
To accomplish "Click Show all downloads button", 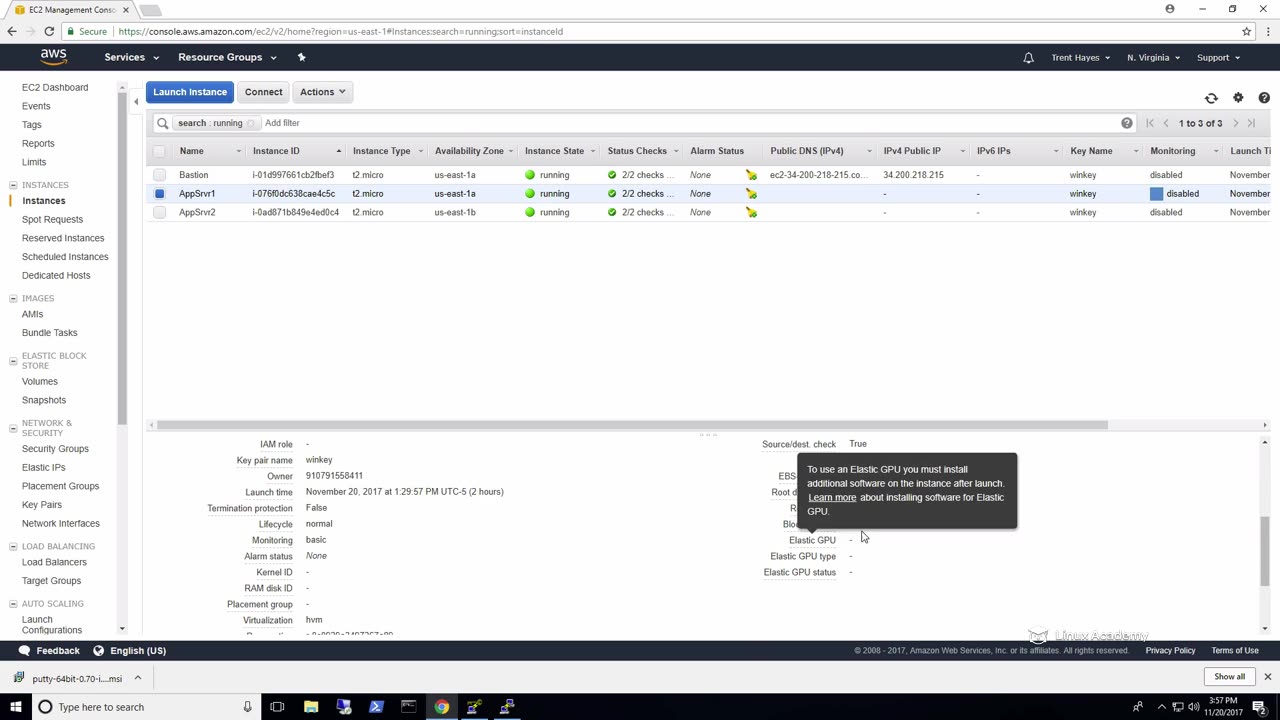I will pos(1229,677).
